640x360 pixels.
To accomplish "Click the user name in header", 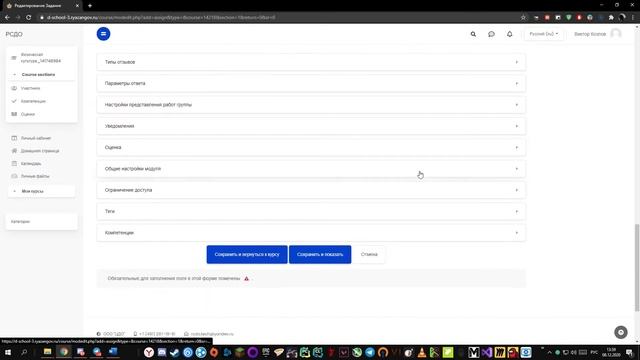I will tap(590, 34).
